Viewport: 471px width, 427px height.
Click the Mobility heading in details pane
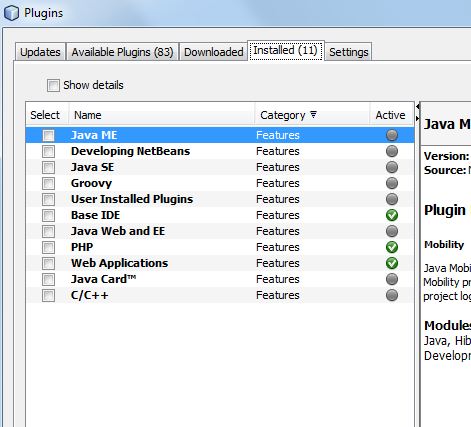[x=444, y=245]
